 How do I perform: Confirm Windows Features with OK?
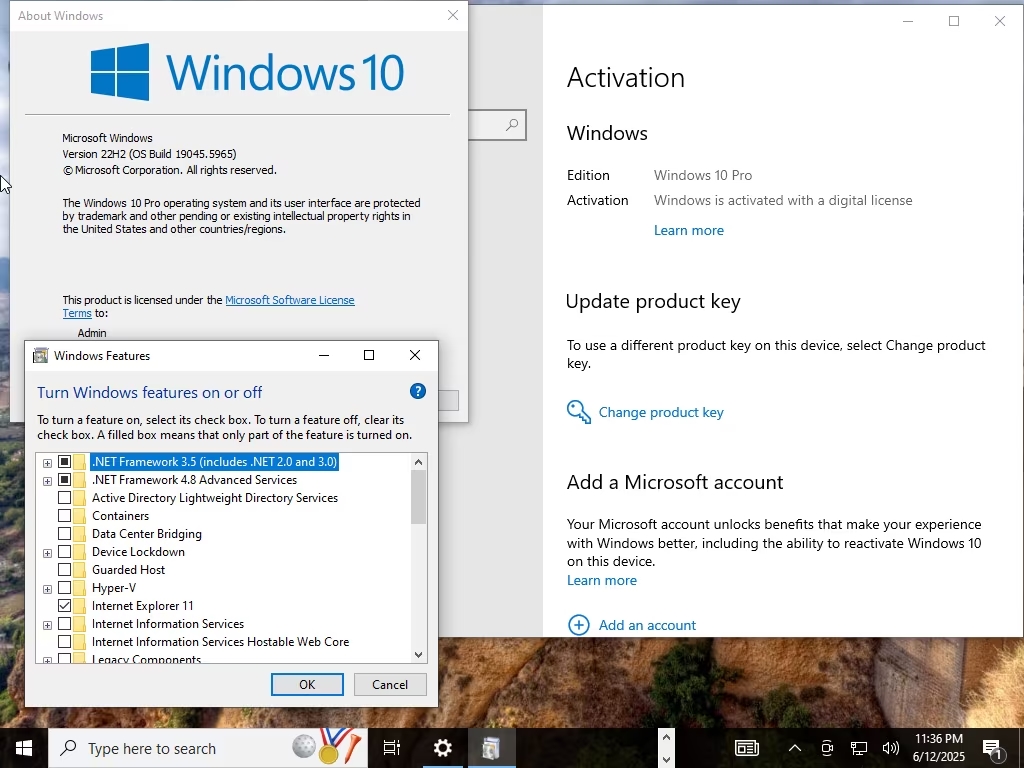307,684
